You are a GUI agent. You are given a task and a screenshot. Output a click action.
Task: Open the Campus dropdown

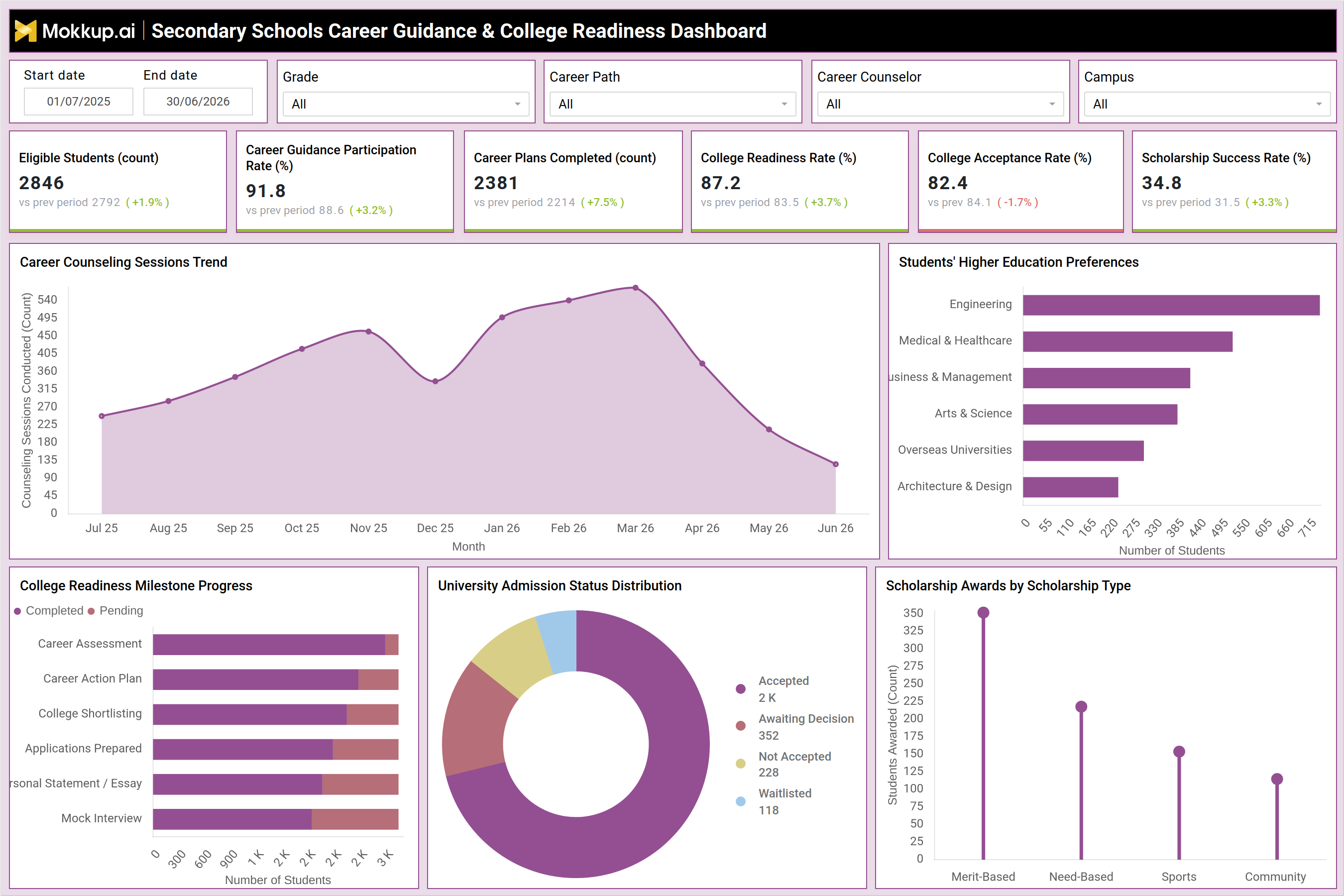(x=1207, y=104)
